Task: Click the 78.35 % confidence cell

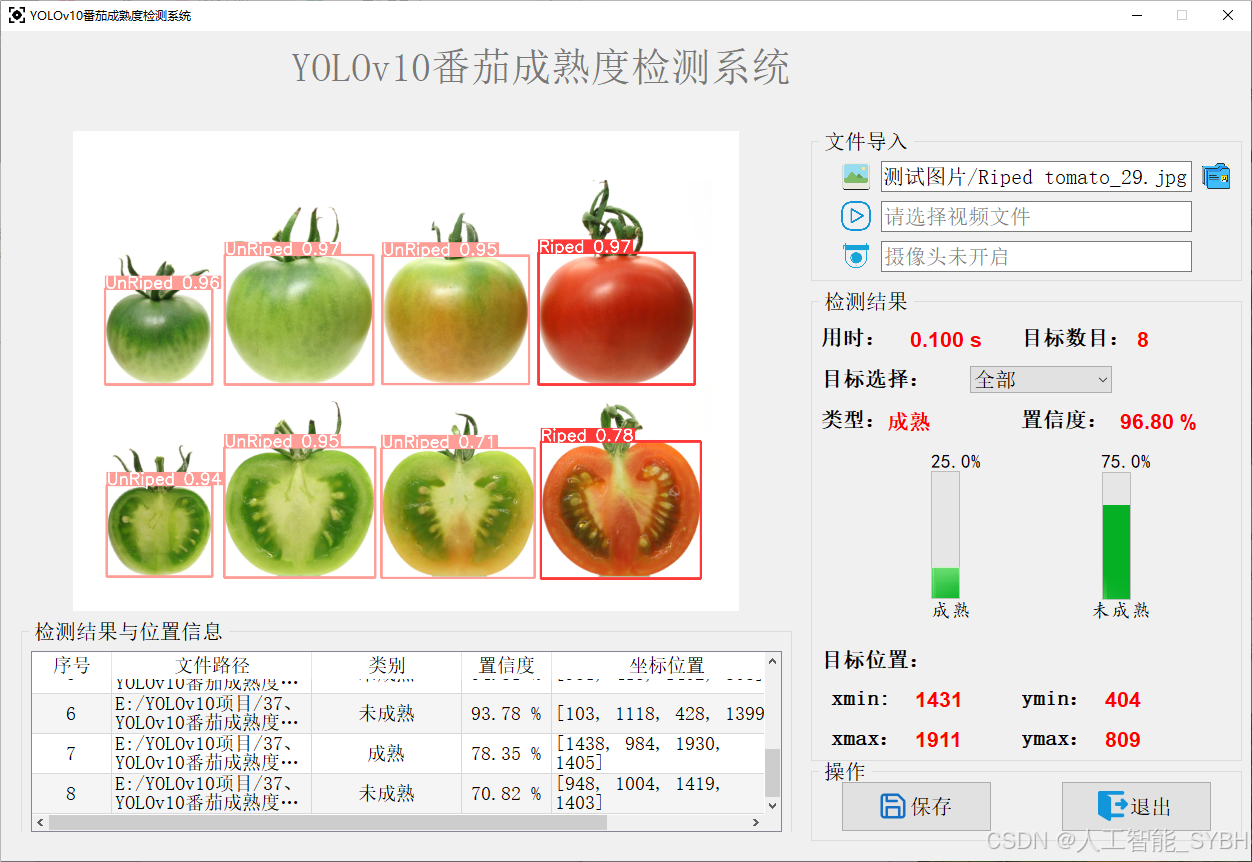Action: pos(507,754)
